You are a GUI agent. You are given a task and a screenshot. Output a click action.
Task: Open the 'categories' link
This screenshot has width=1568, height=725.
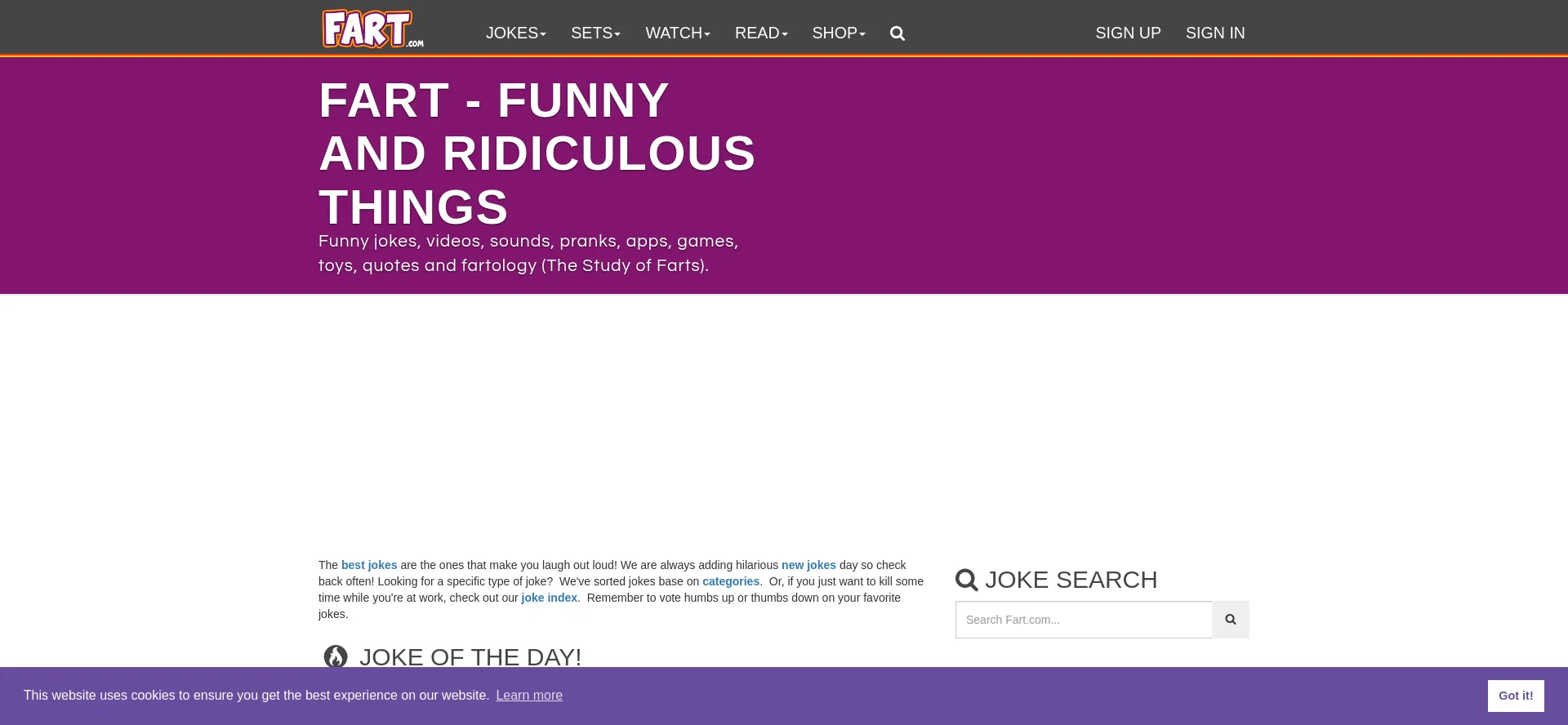coord(730,581)
